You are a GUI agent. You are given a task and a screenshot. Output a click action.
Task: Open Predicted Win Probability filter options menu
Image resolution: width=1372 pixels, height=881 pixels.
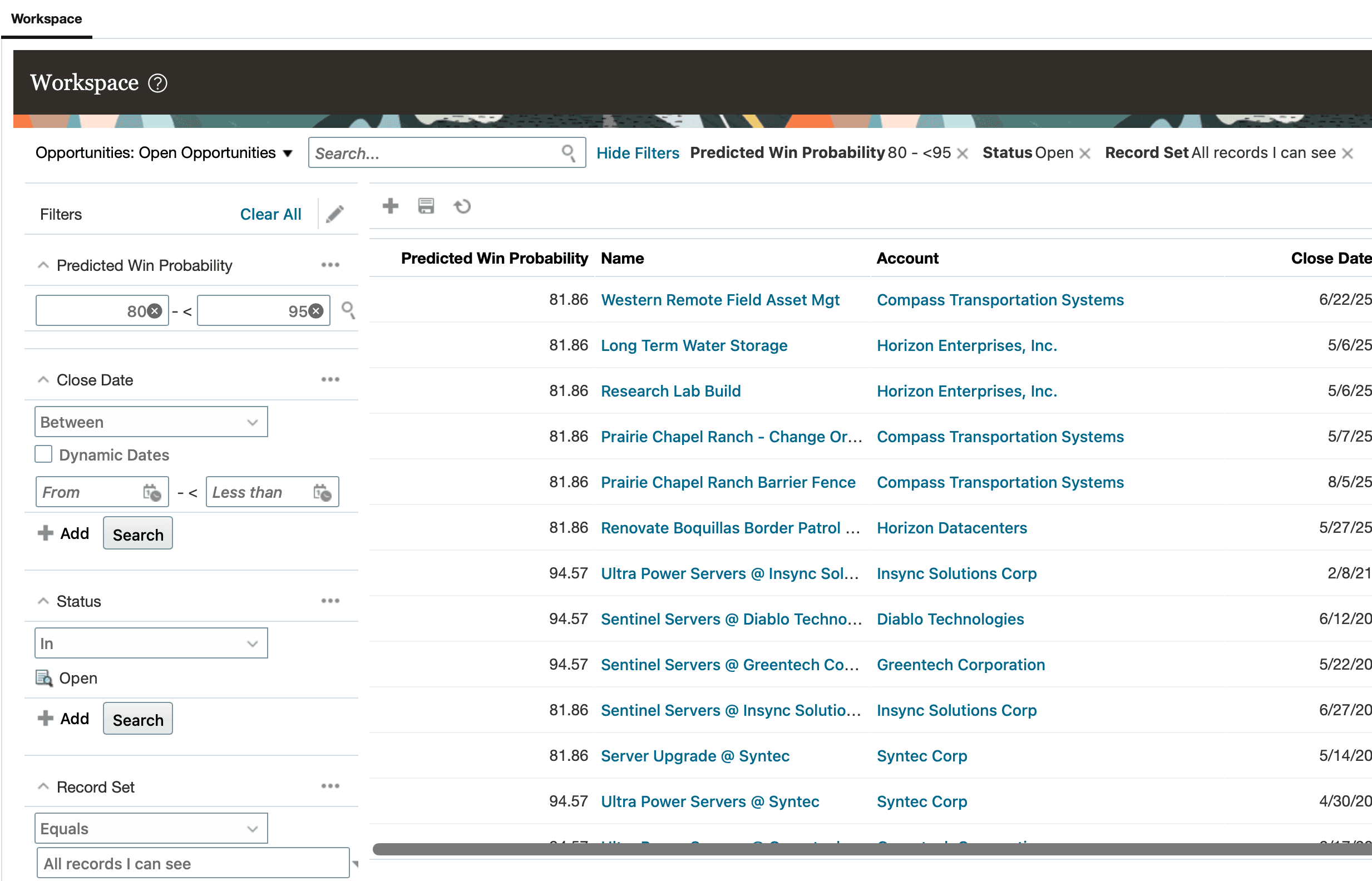tap(330, 265)
